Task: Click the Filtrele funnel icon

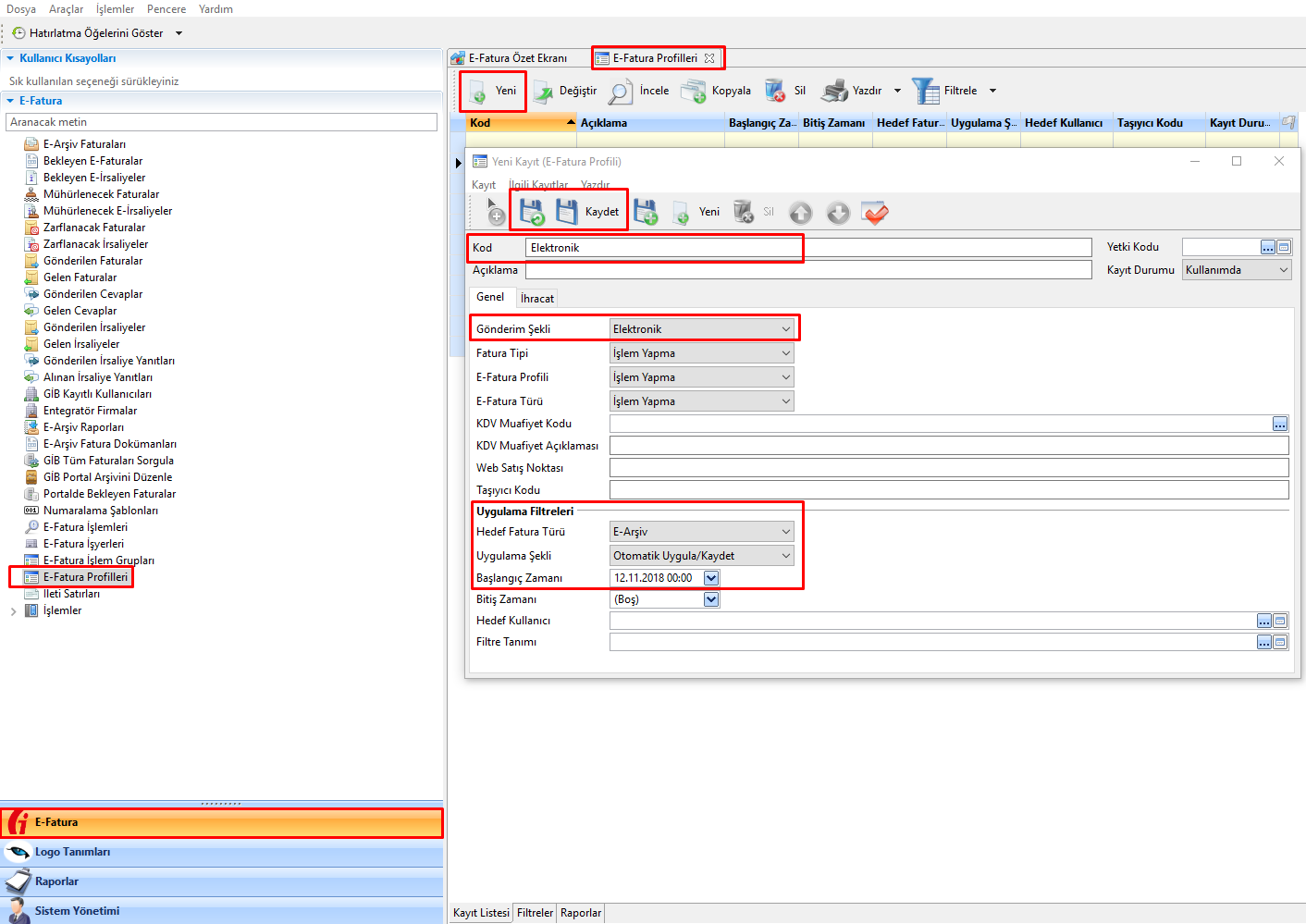Action: coord(925,91)
